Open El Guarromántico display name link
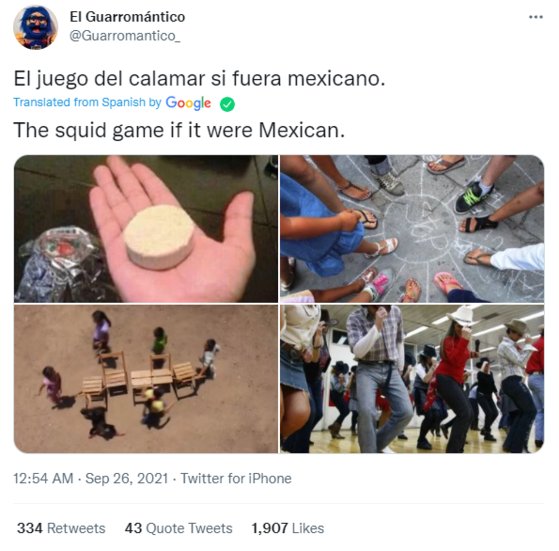Screen dimensions: 559x551 click(127, 17)
